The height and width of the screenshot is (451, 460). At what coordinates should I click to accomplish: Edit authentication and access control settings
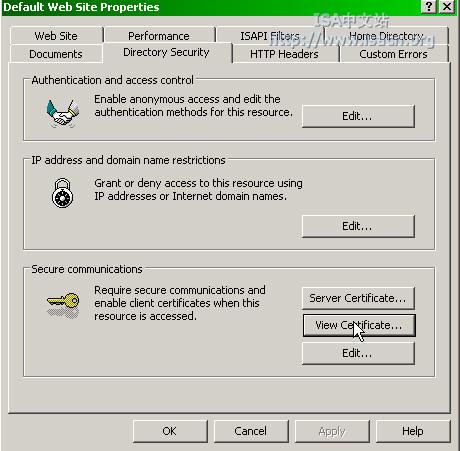(358, 116)
